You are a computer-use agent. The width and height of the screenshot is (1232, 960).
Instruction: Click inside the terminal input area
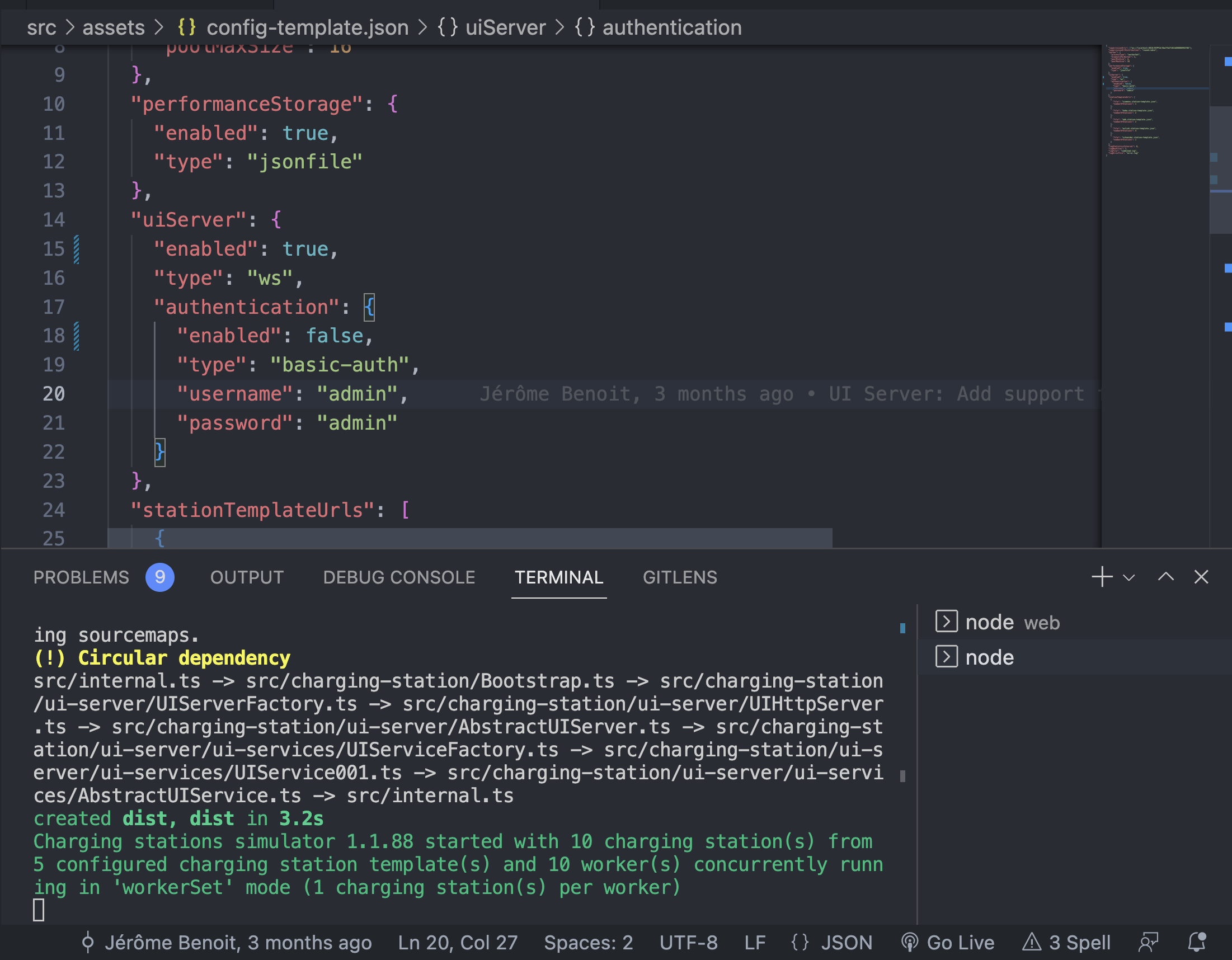pos(395,909)
